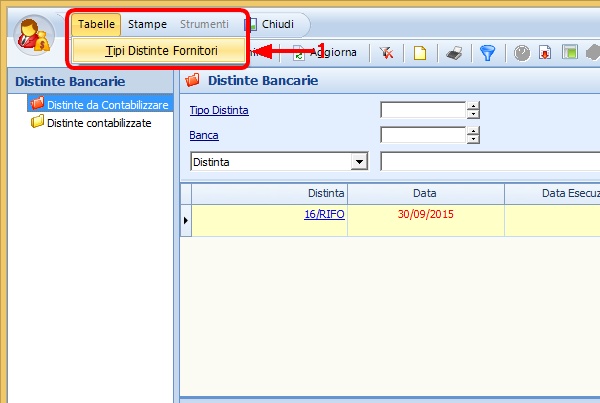The image size is (600, 403).
Task: Click the green window layout icon
Action: point(568,53)
